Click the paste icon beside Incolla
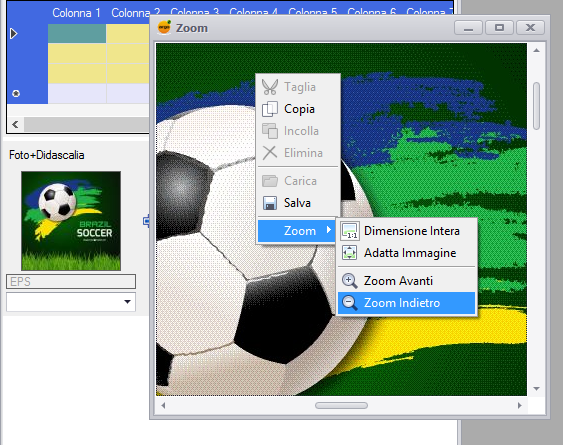The width and height of the screenshot is (563, 445). [x=270, y=131]
